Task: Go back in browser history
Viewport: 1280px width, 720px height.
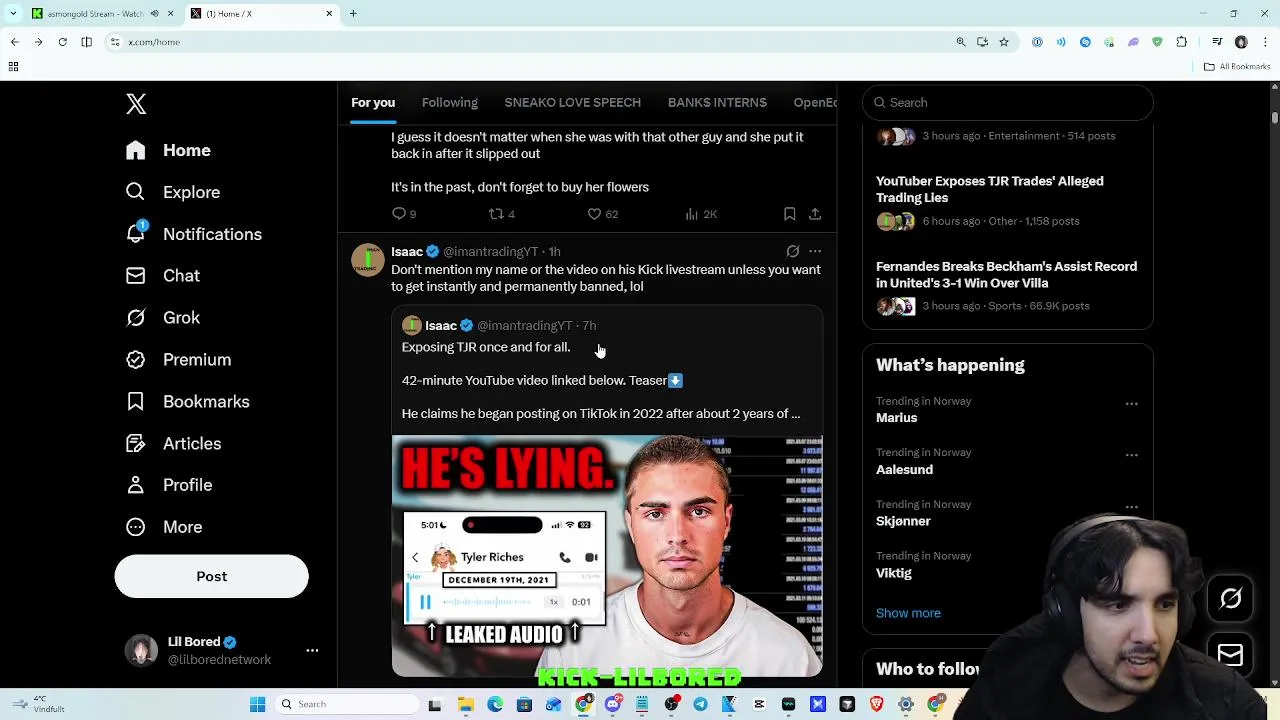Action: pos(14,42)
